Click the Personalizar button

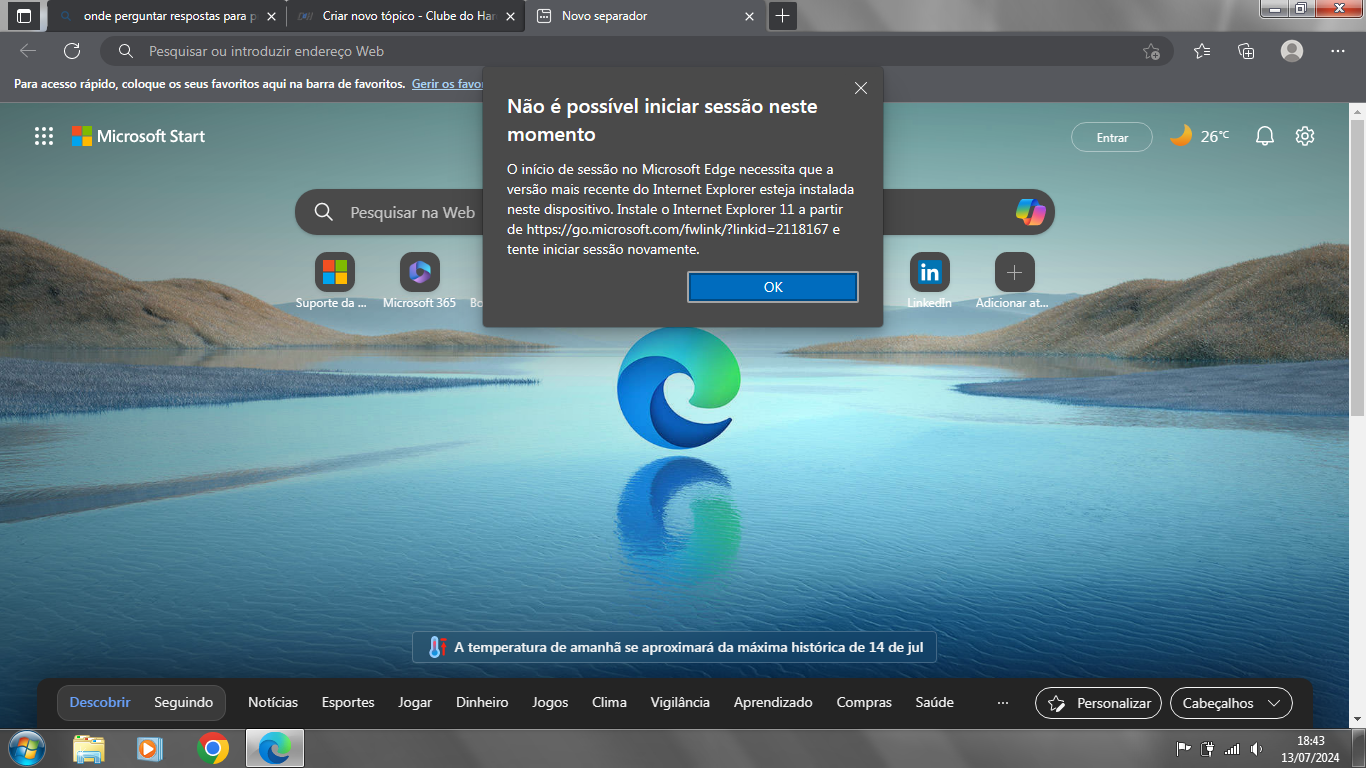tap(1098, 703)
